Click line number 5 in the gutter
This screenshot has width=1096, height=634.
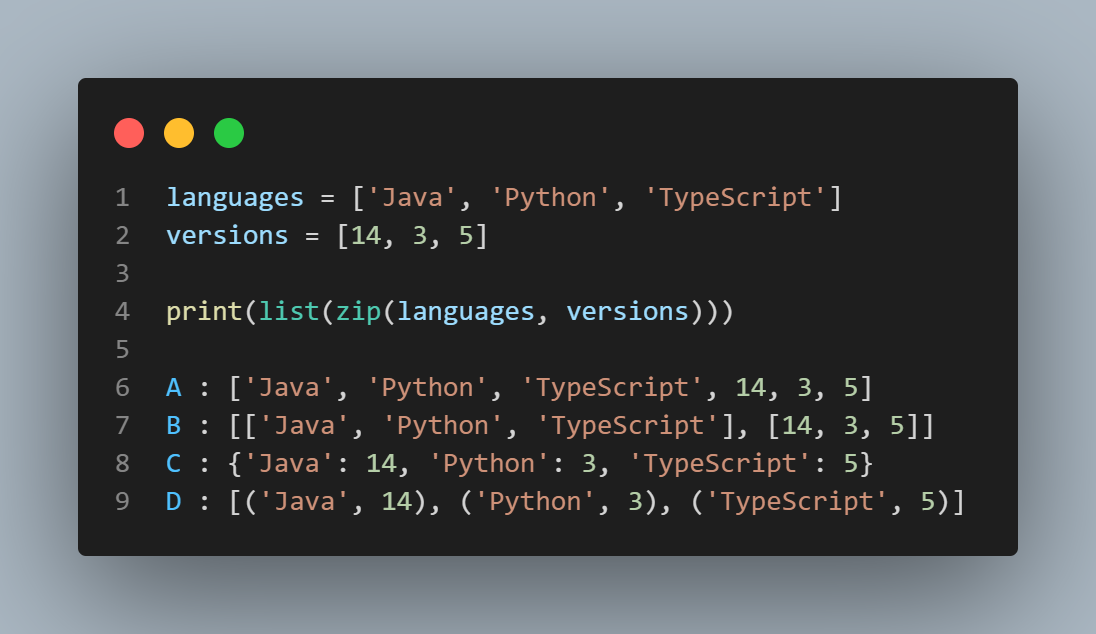click(x=122, y=350)
